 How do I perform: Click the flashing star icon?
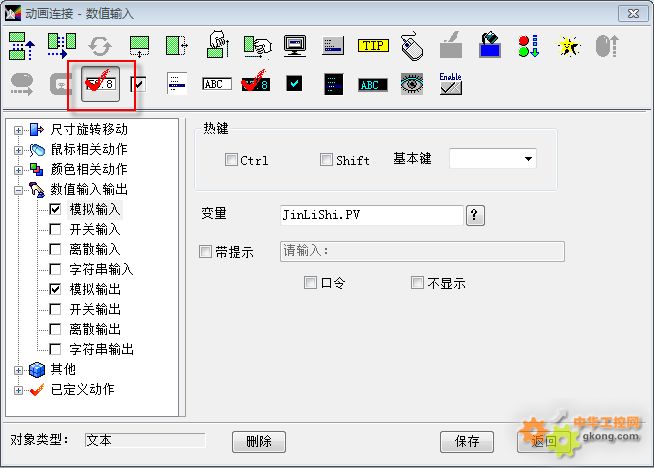pos(568,46)
